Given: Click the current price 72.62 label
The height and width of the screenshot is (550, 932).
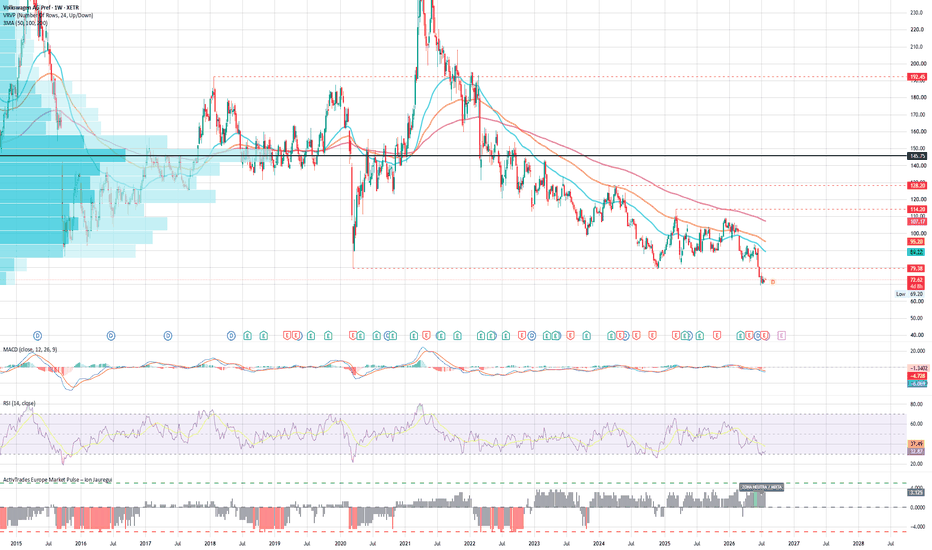Looking at the screenshot, I should coord(916,279).
